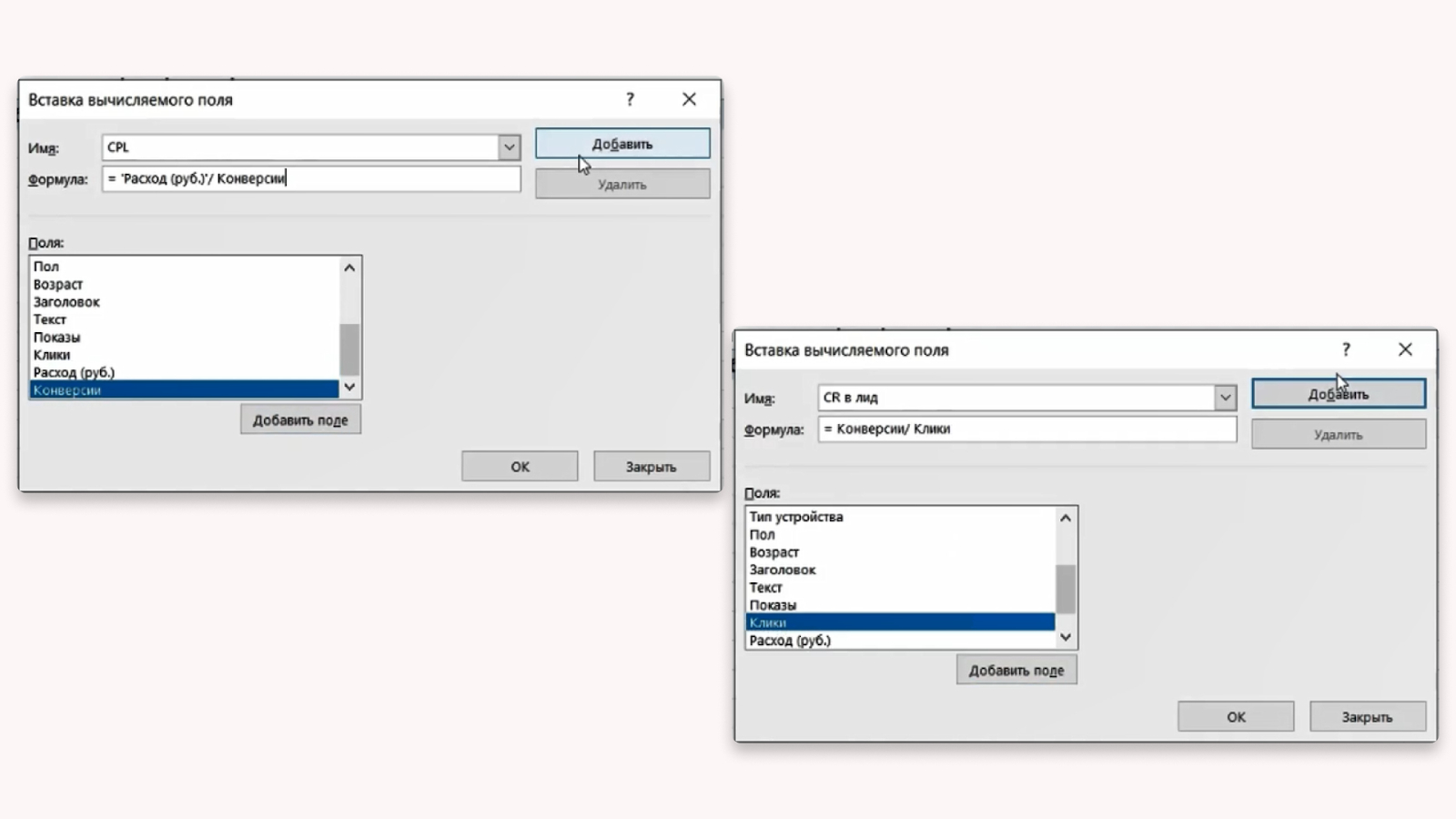Select Текст in CR в лид fields list
The height and width of the screenshot is (819, 1456).
[901, 587]
